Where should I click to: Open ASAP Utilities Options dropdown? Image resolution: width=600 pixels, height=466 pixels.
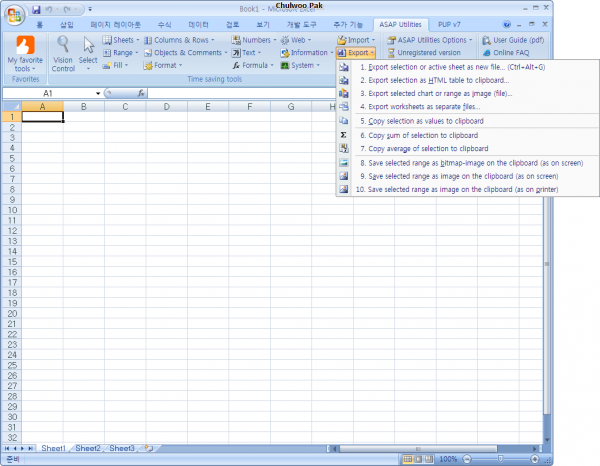point(430,40)
